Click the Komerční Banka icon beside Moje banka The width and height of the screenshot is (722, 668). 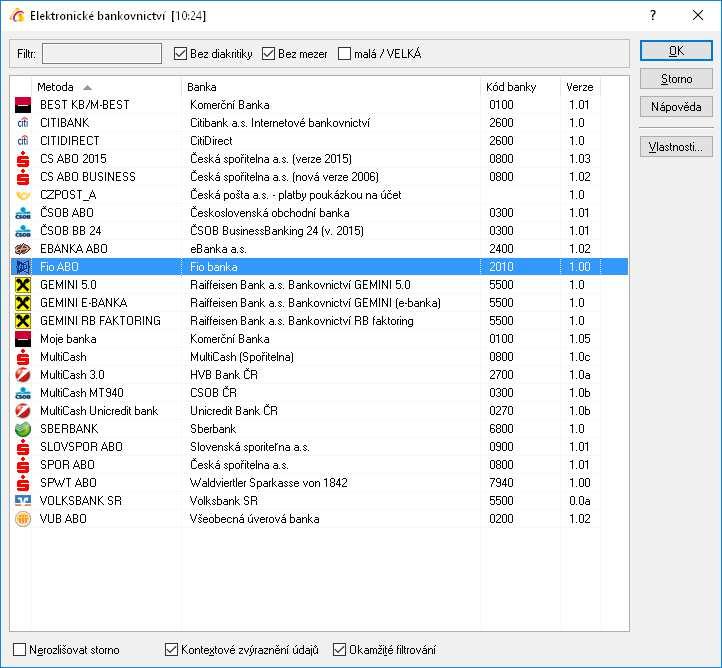click(x=23, y=339)
